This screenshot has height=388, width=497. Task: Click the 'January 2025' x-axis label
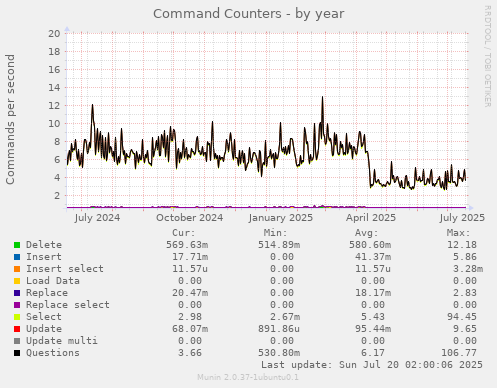tap(281, 218)
